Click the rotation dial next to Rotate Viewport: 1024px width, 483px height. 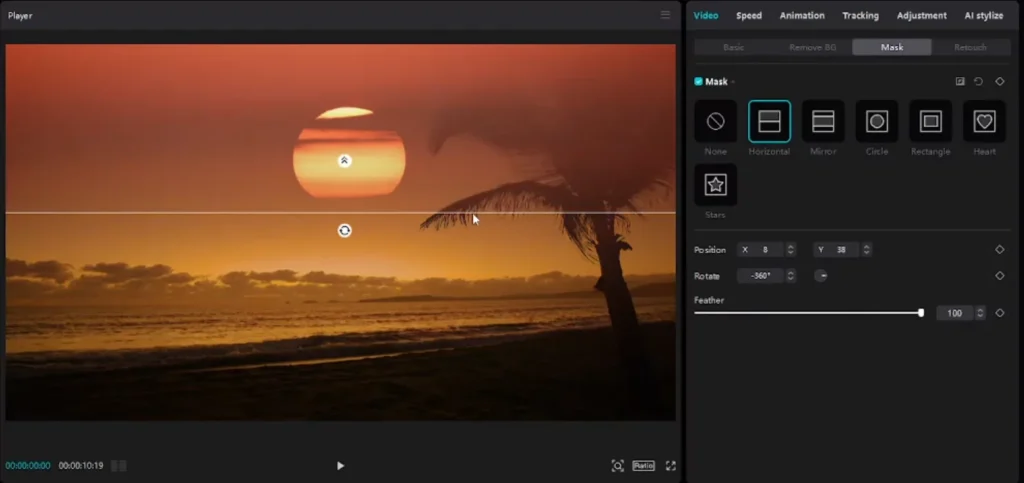(x=821, y=275)
